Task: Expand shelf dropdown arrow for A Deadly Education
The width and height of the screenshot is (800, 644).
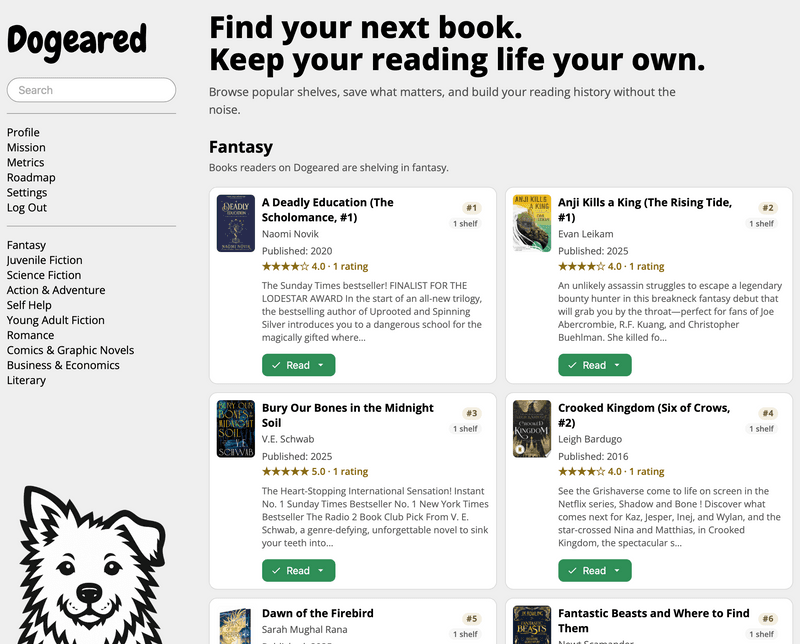Action: click(321, 365)
